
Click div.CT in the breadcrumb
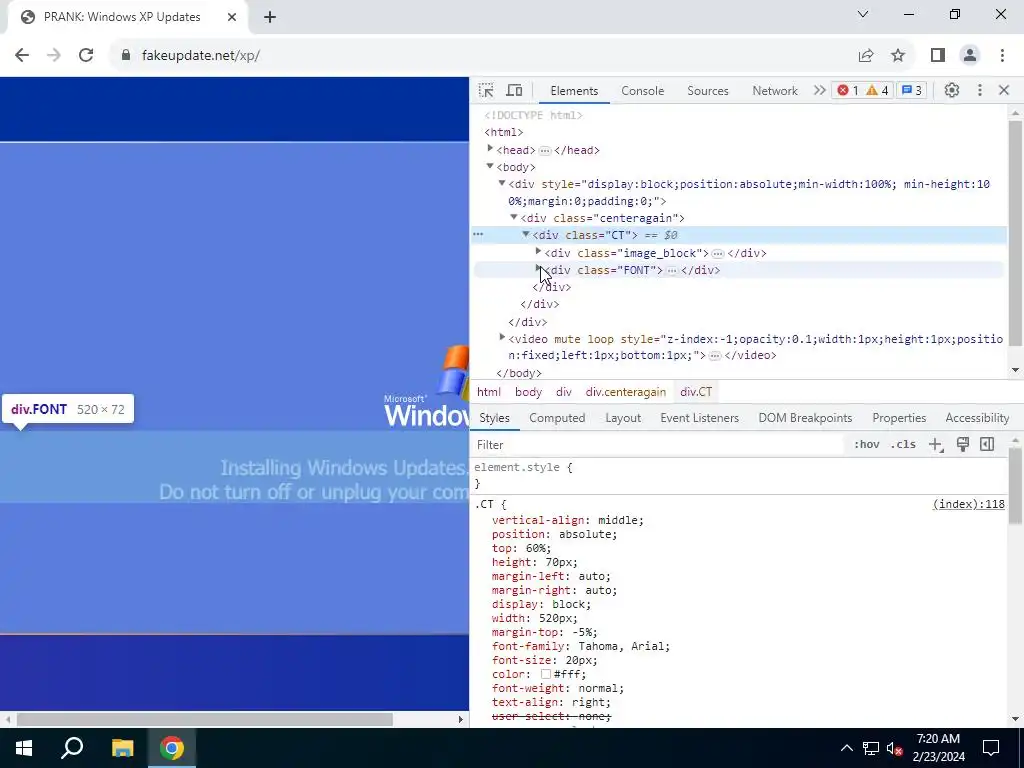click(696, 392)
